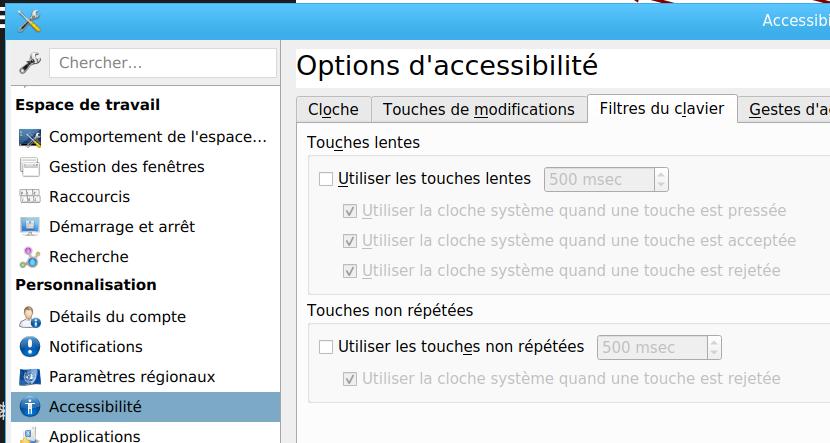Image resolution: width=830 pixels, height=443 pixels.
Task: Select Paramètres régionaux flag icon
Action: 30,377
